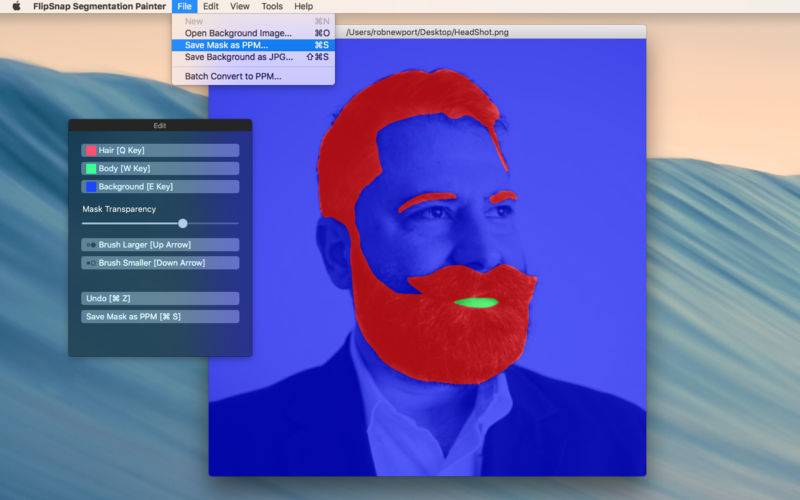Open the View menu
The image size is (800, 500).
pyautogui.click(x=239, y=6)
